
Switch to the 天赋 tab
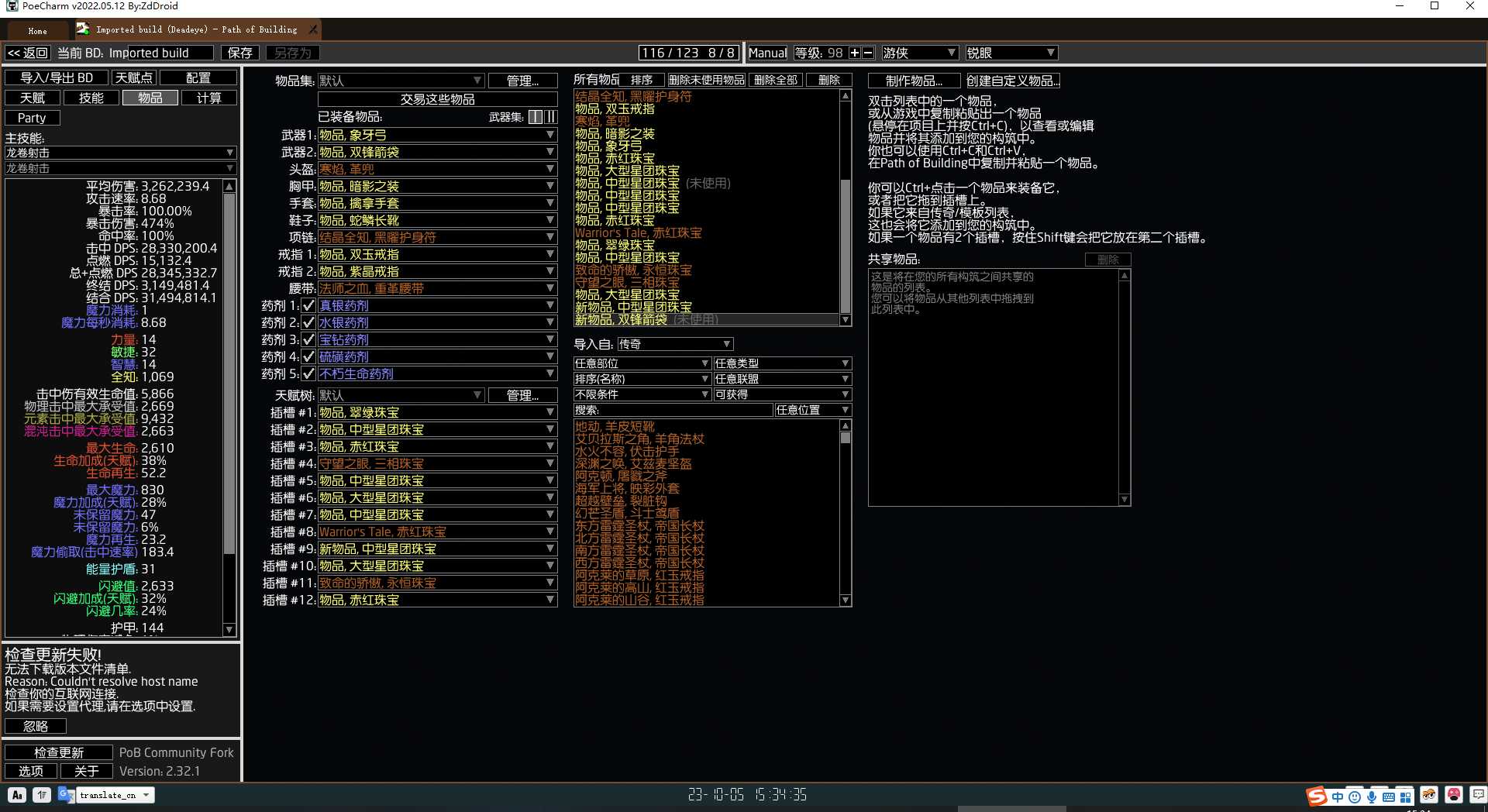coord(33,98)
